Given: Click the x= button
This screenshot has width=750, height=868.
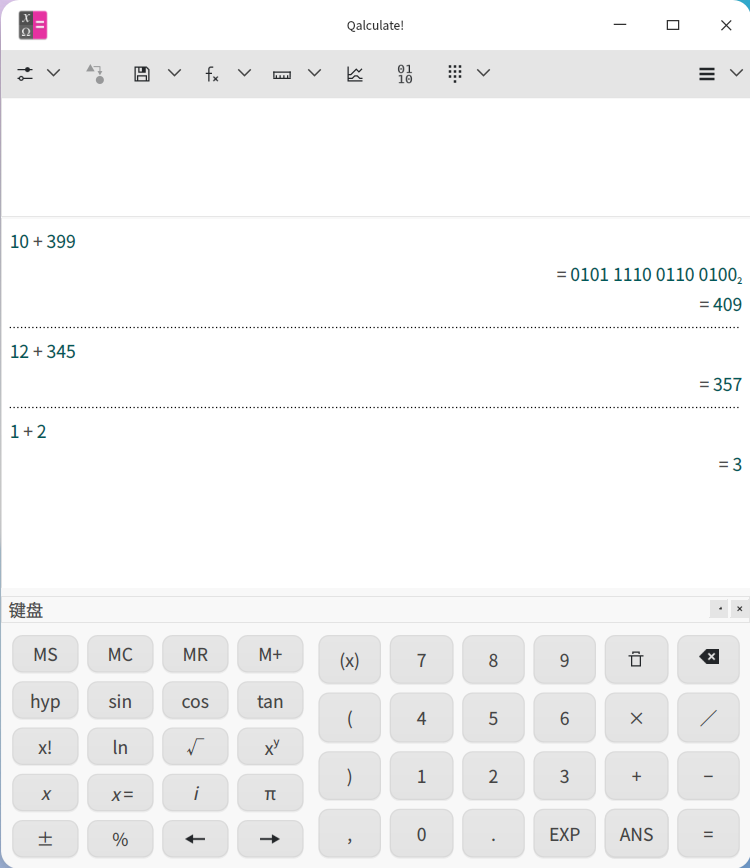Looking at the screenshot, I should 120,794.
